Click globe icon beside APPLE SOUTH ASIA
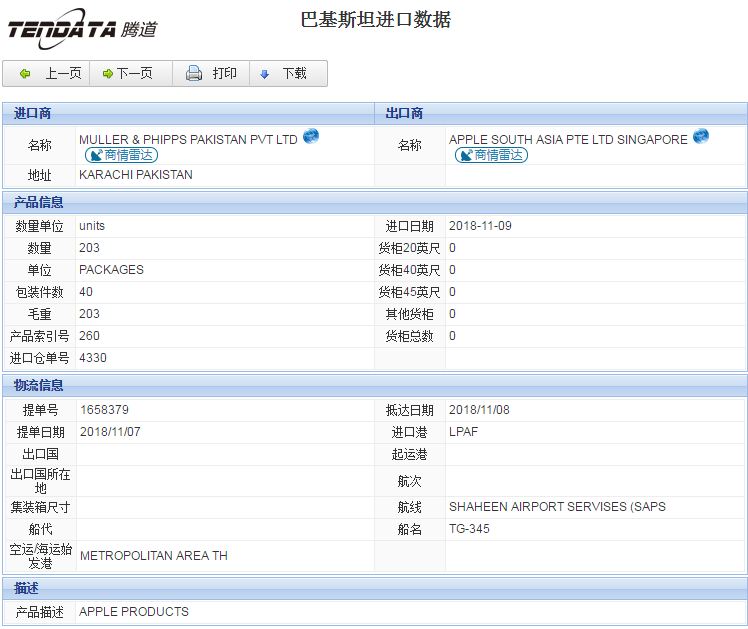Image resolution: width=748 pixels, height=629 pixels. pyautogui.click(x=700, y=137)
